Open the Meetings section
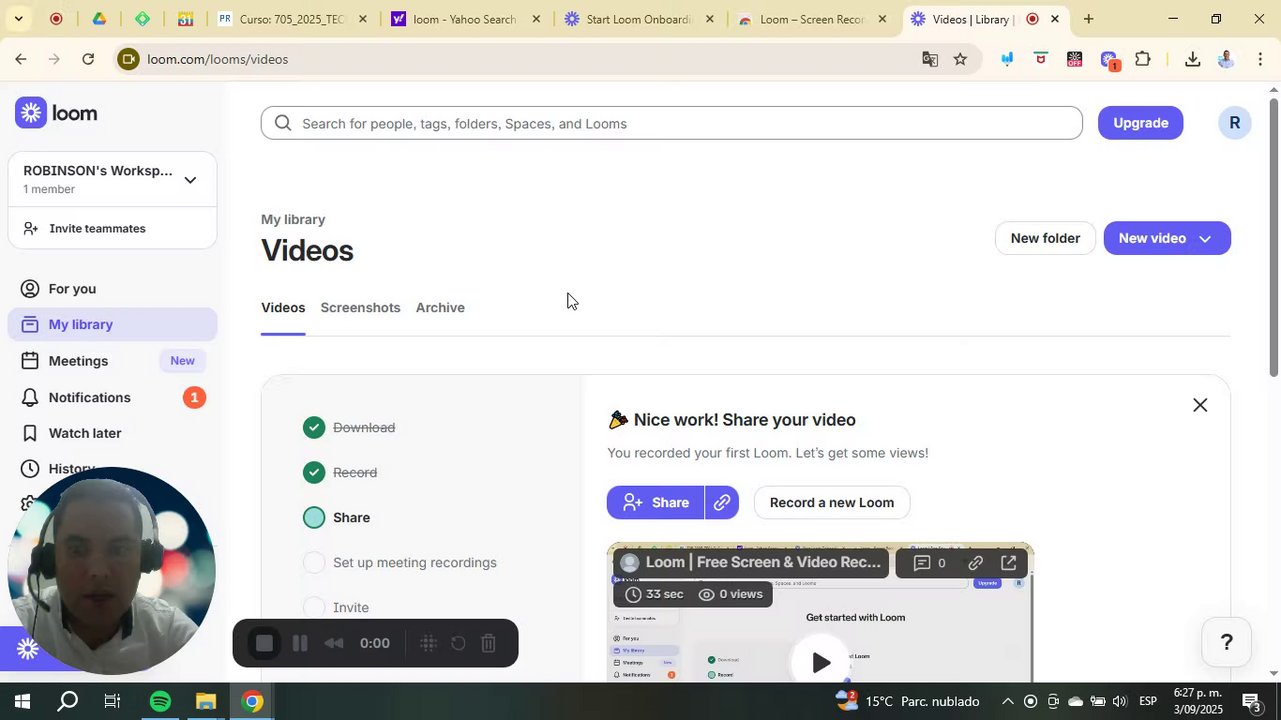Viewport: 1281px width, 720px height. point(78,361)
